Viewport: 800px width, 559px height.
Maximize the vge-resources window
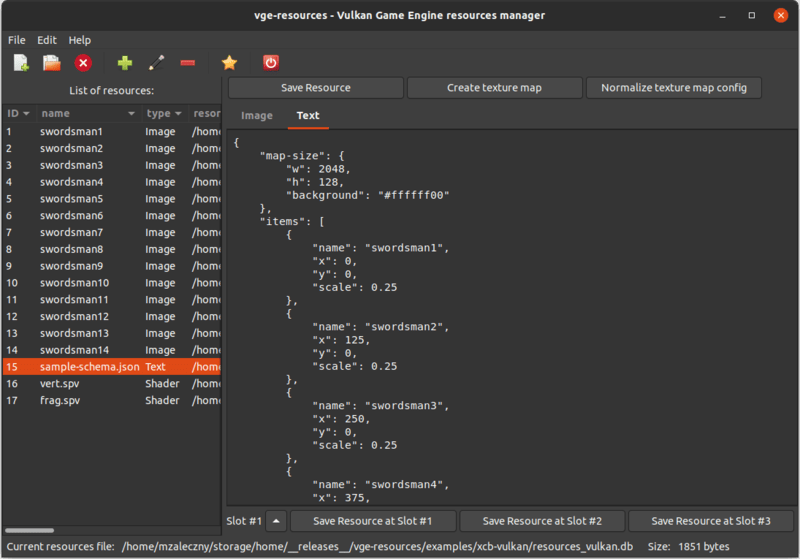(752, 16)
